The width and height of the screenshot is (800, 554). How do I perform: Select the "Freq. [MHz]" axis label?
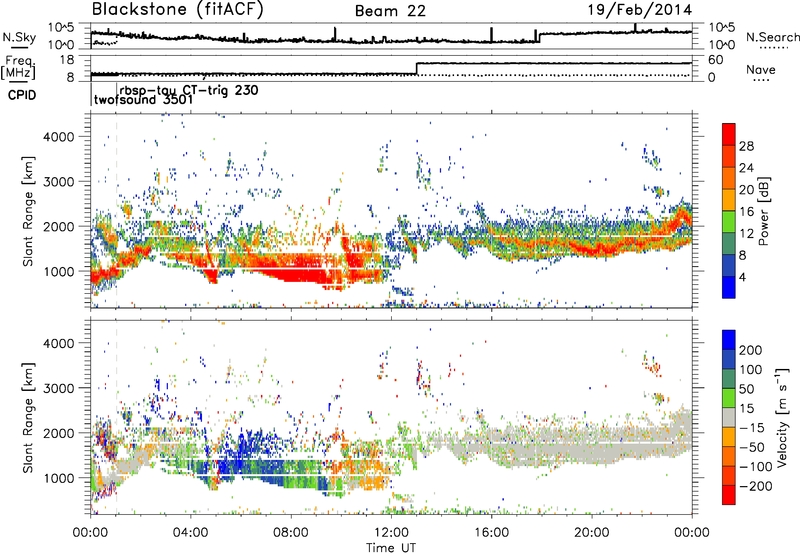click(x=18, y=68)
